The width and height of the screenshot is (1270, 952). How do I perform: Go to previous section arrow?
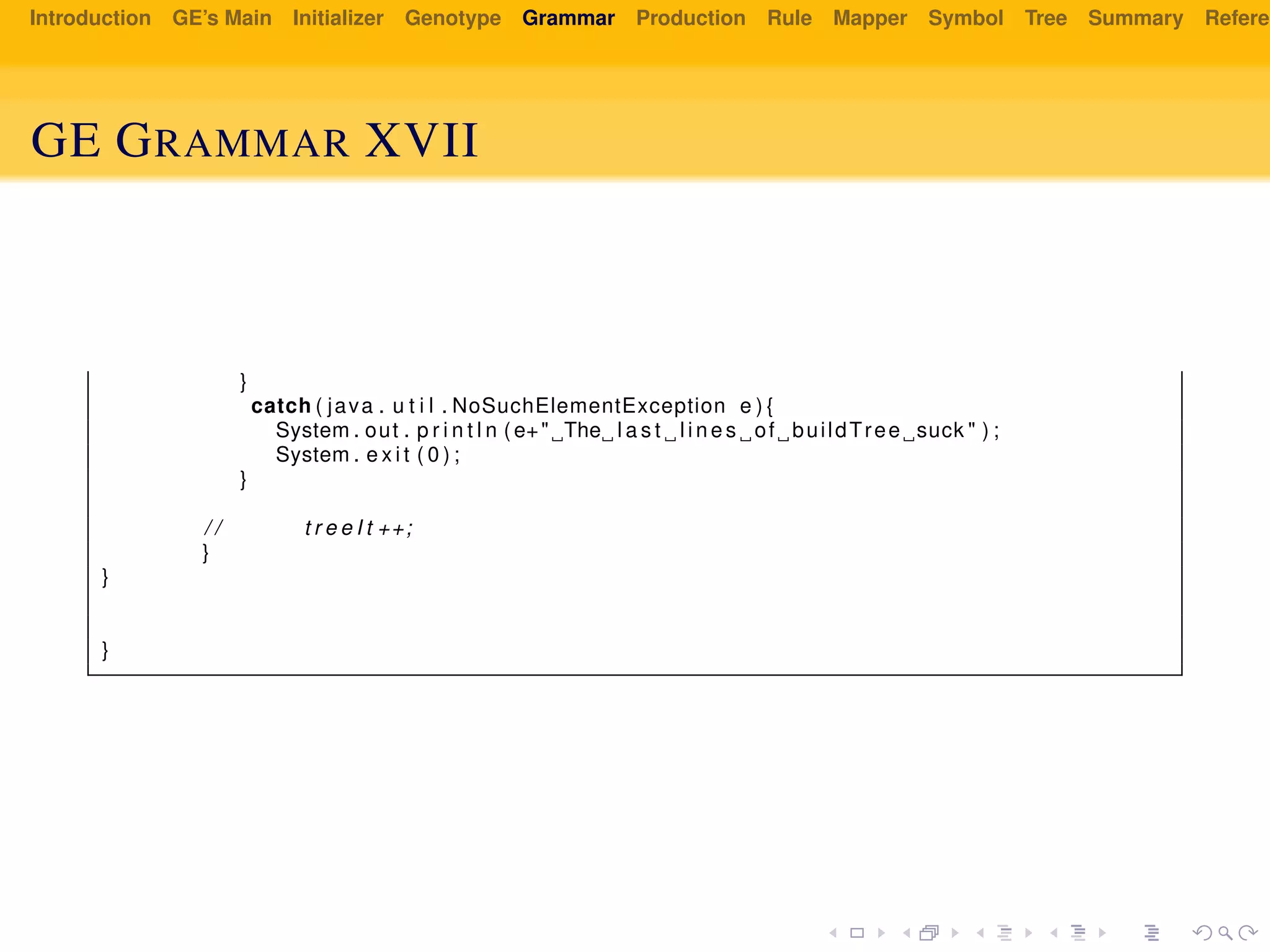[x=1054, y=933]
